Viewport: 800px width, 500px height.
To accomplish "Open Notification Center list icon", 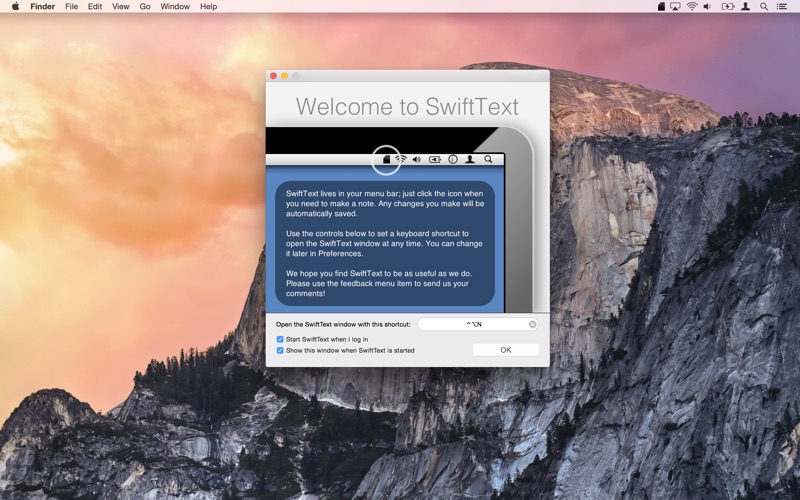I will 782,7.
